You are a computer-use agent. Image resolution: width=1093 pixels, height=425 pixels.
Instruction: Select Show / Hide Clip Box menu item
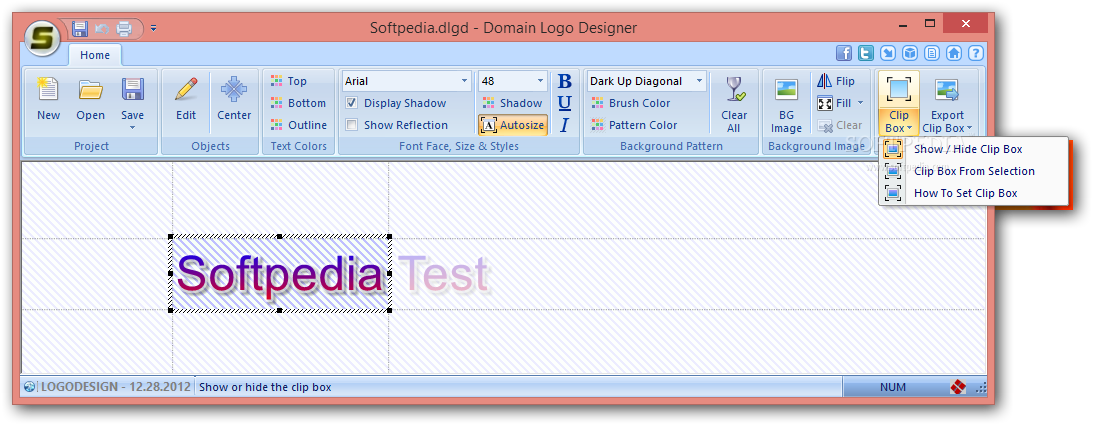coord(973,149)
